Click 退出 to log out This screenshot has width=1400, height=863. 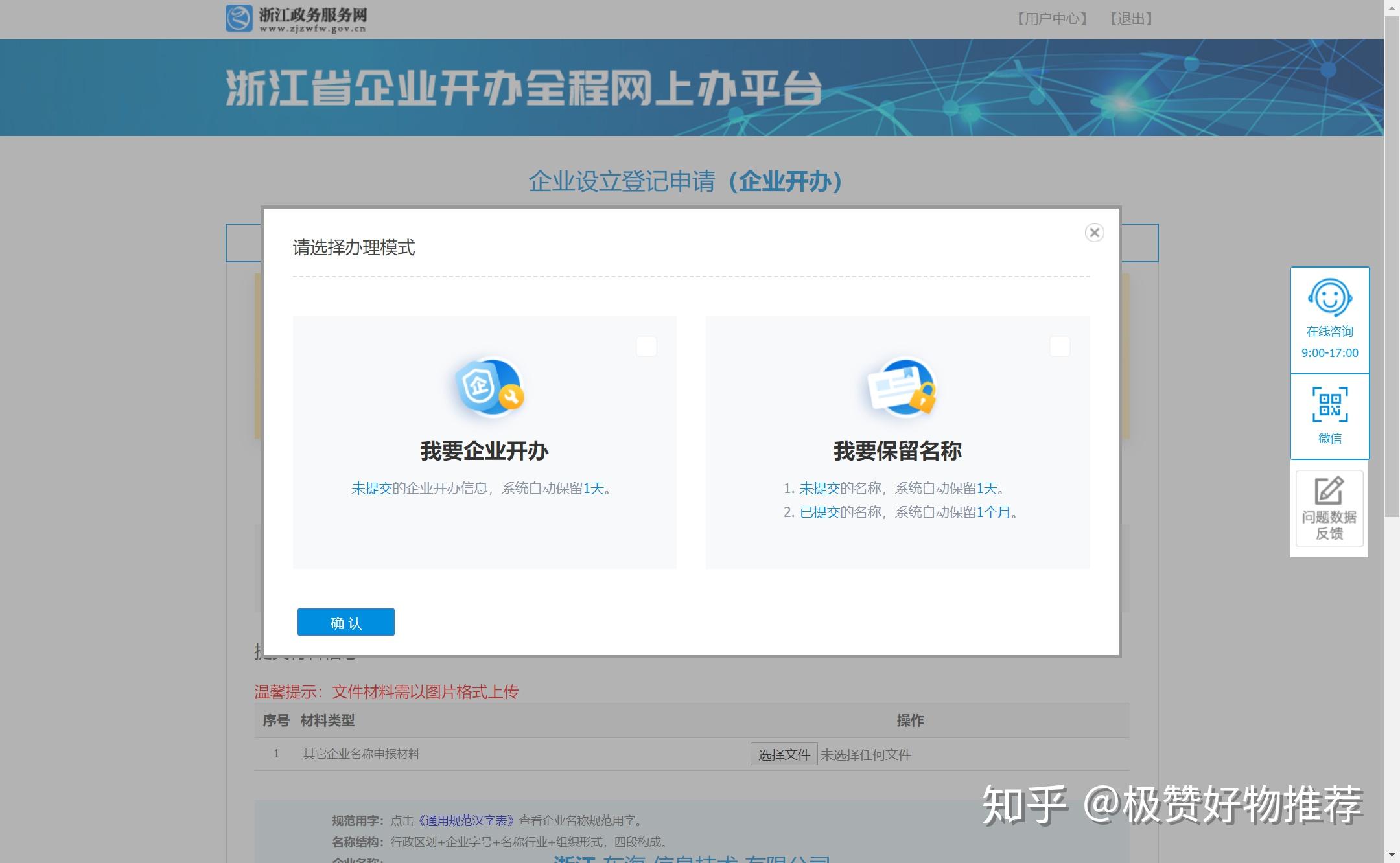1131,18
